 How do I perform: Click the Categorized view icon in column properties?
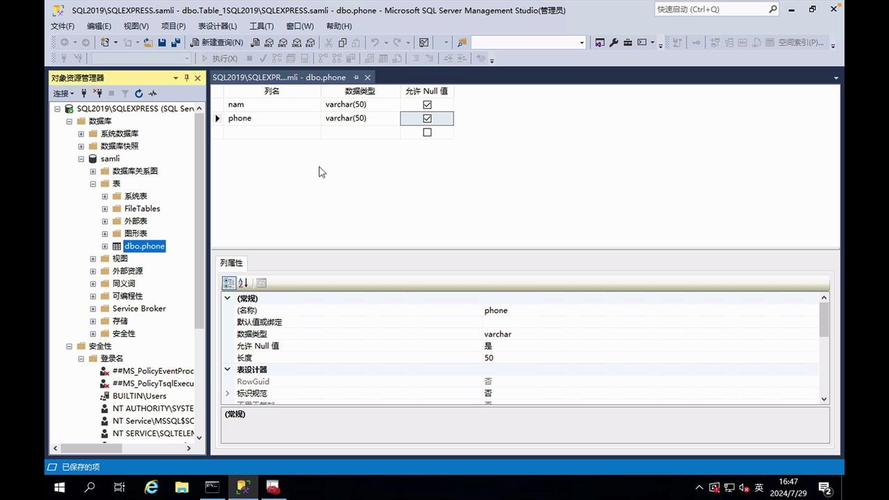(x=229, y=283)
